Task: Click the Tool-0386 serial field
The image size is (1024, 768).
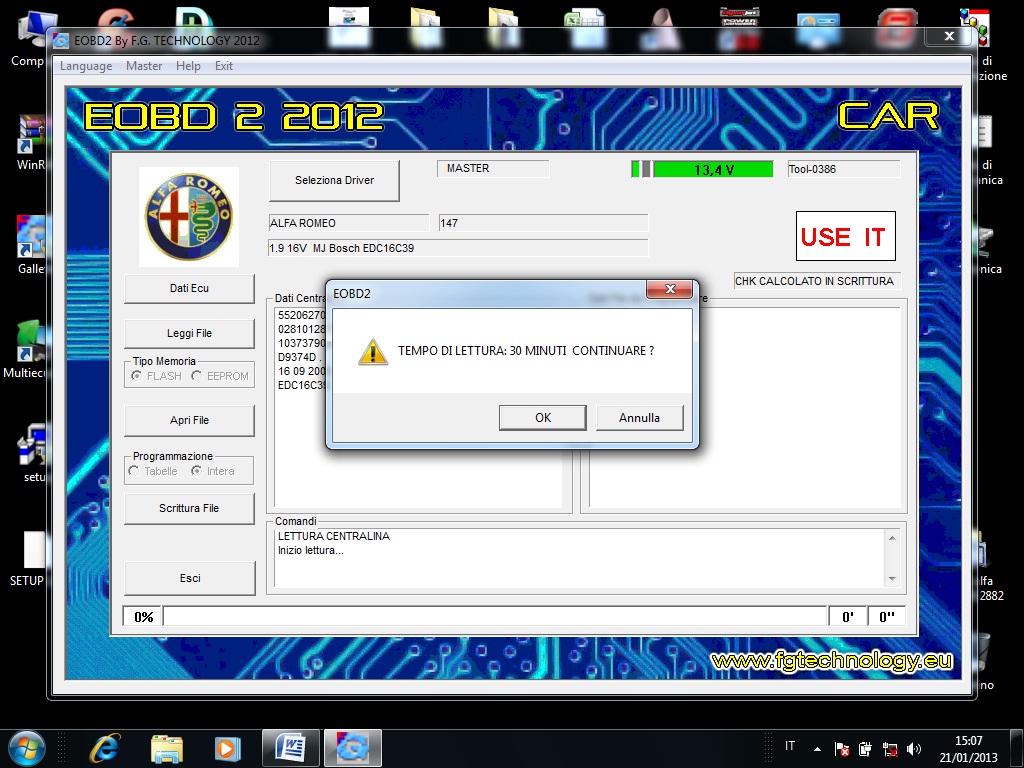Action: (x=844, y=169)
